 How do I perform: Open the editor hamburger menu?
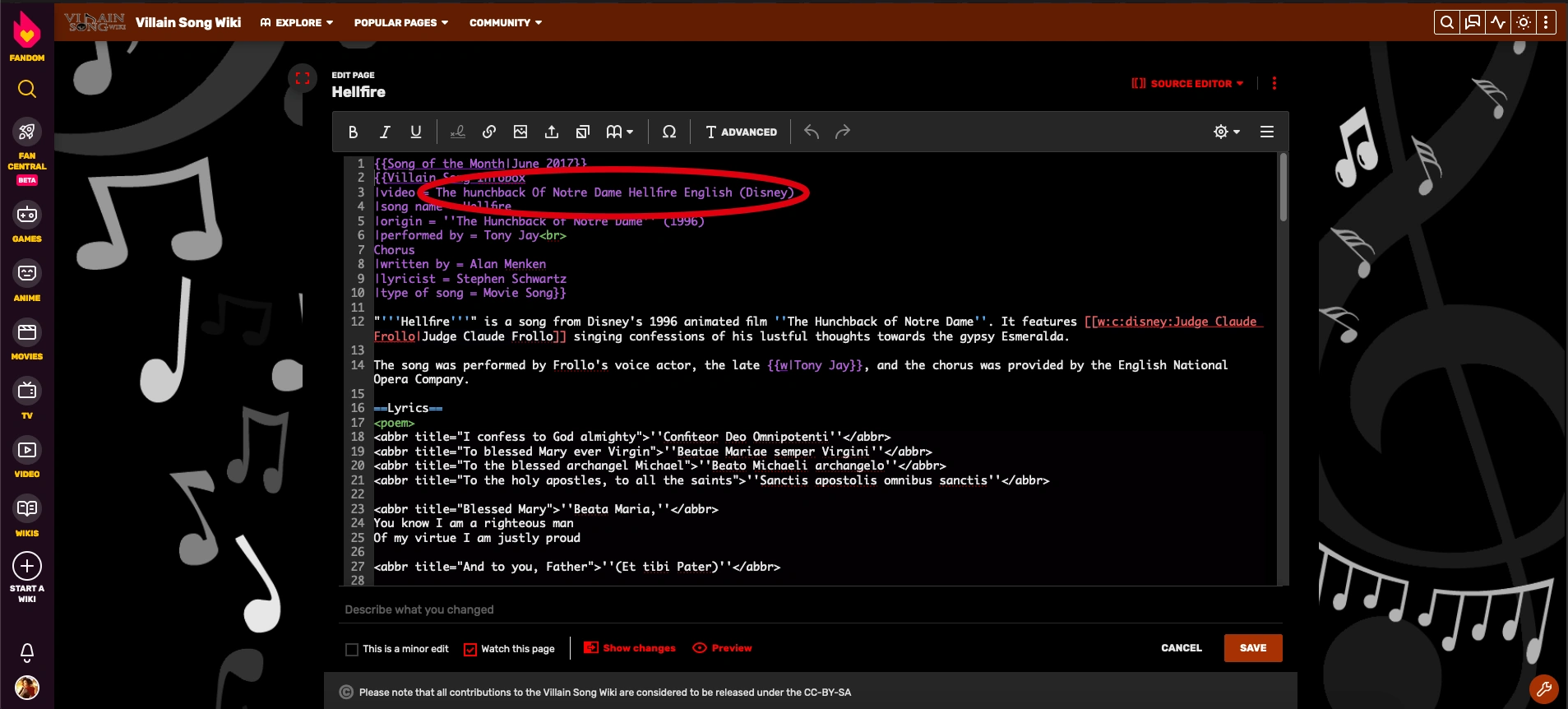1267,132
